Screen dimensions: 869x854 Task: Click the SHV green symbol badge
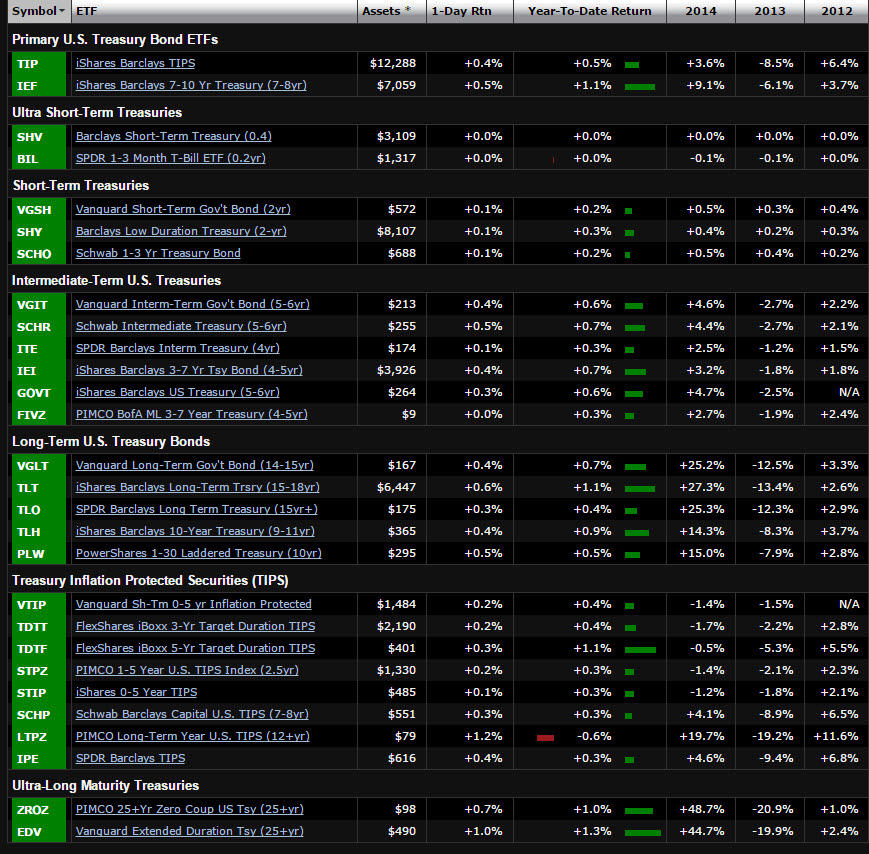[29, 136]
